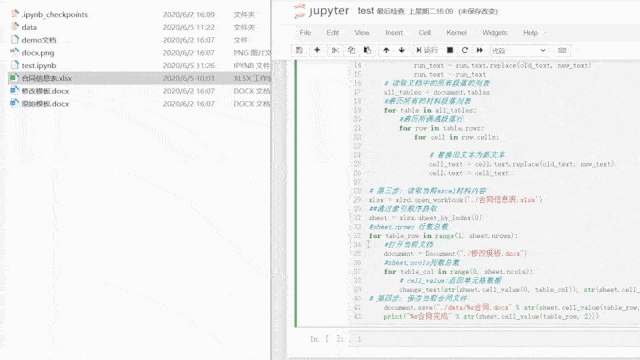Open the Help menu in Jupyter
This screenshot has width=640, height=360.
tap(530, 33)
